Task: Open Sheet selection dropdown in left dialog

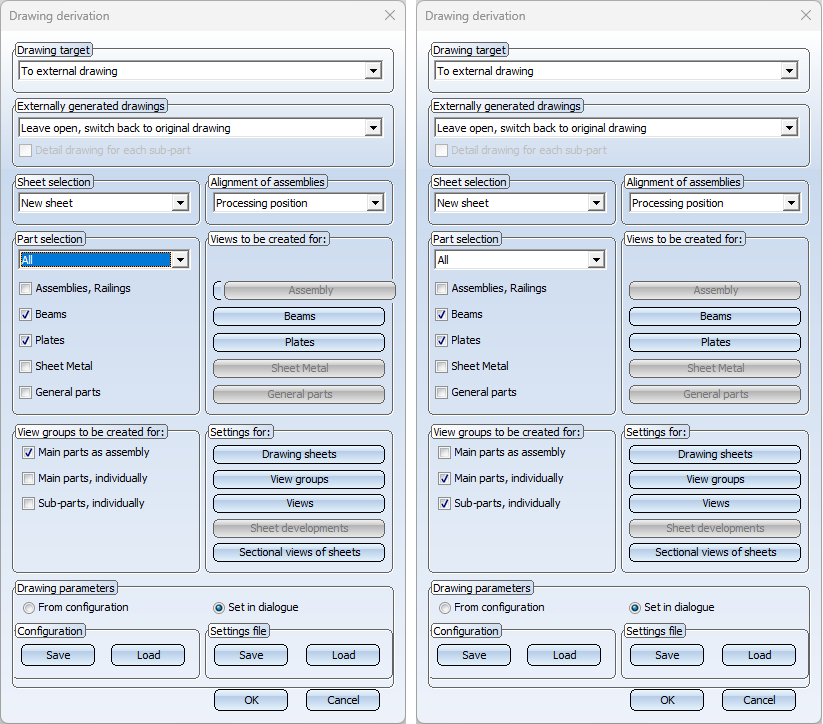Action: (180, 203)
